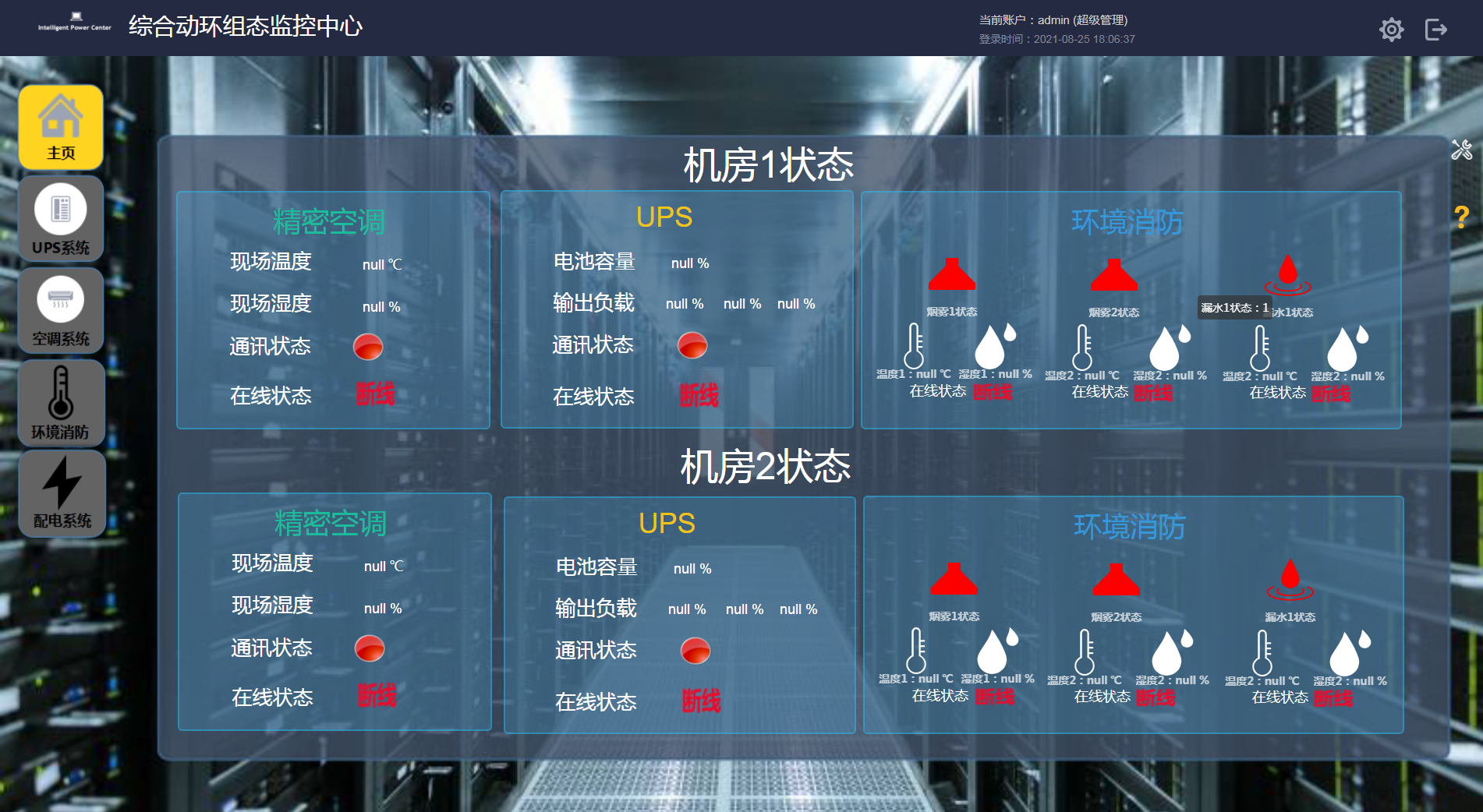
Task: Click the yellow help question mark
Action: coord(1462,217)
